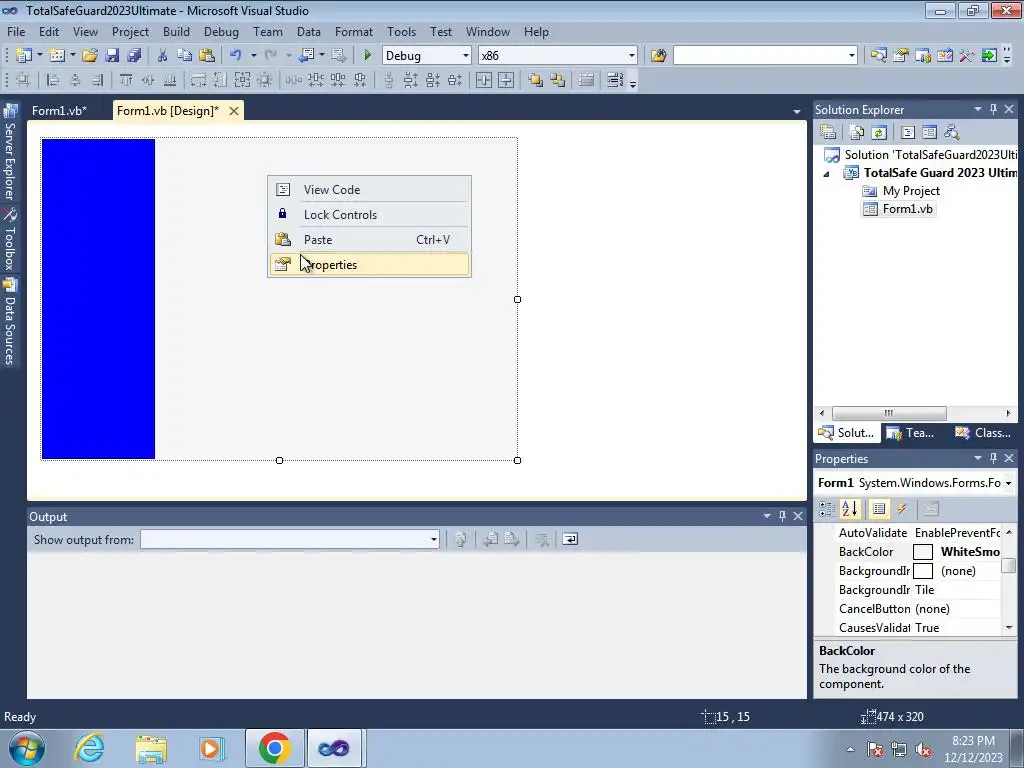Viewport: 1024px width, 768px height.
Task: Click the Save All icon
Action: [x=134, y=56]
